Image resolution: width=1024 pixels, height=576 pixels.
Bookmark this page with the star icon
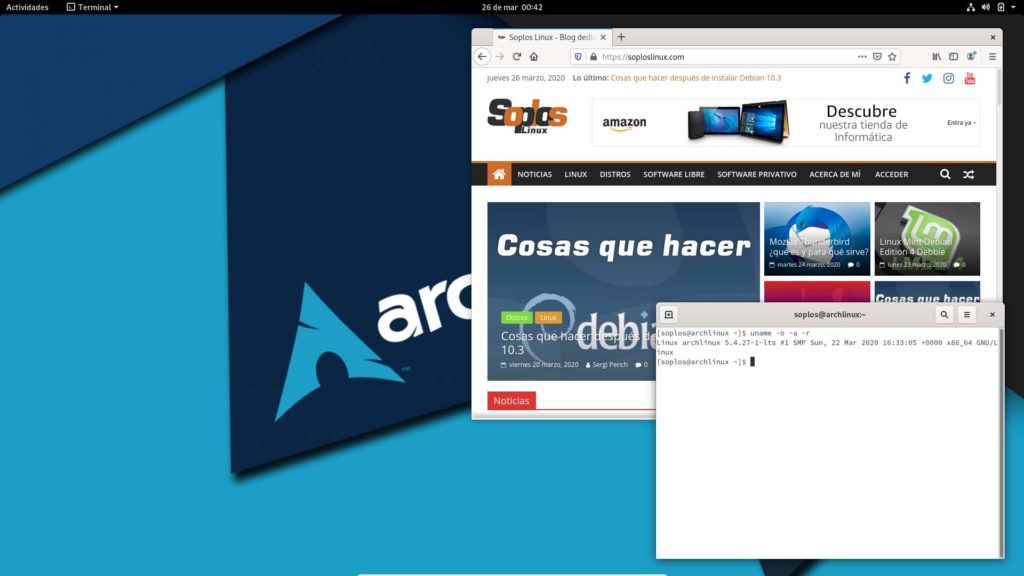click(892, 57)
